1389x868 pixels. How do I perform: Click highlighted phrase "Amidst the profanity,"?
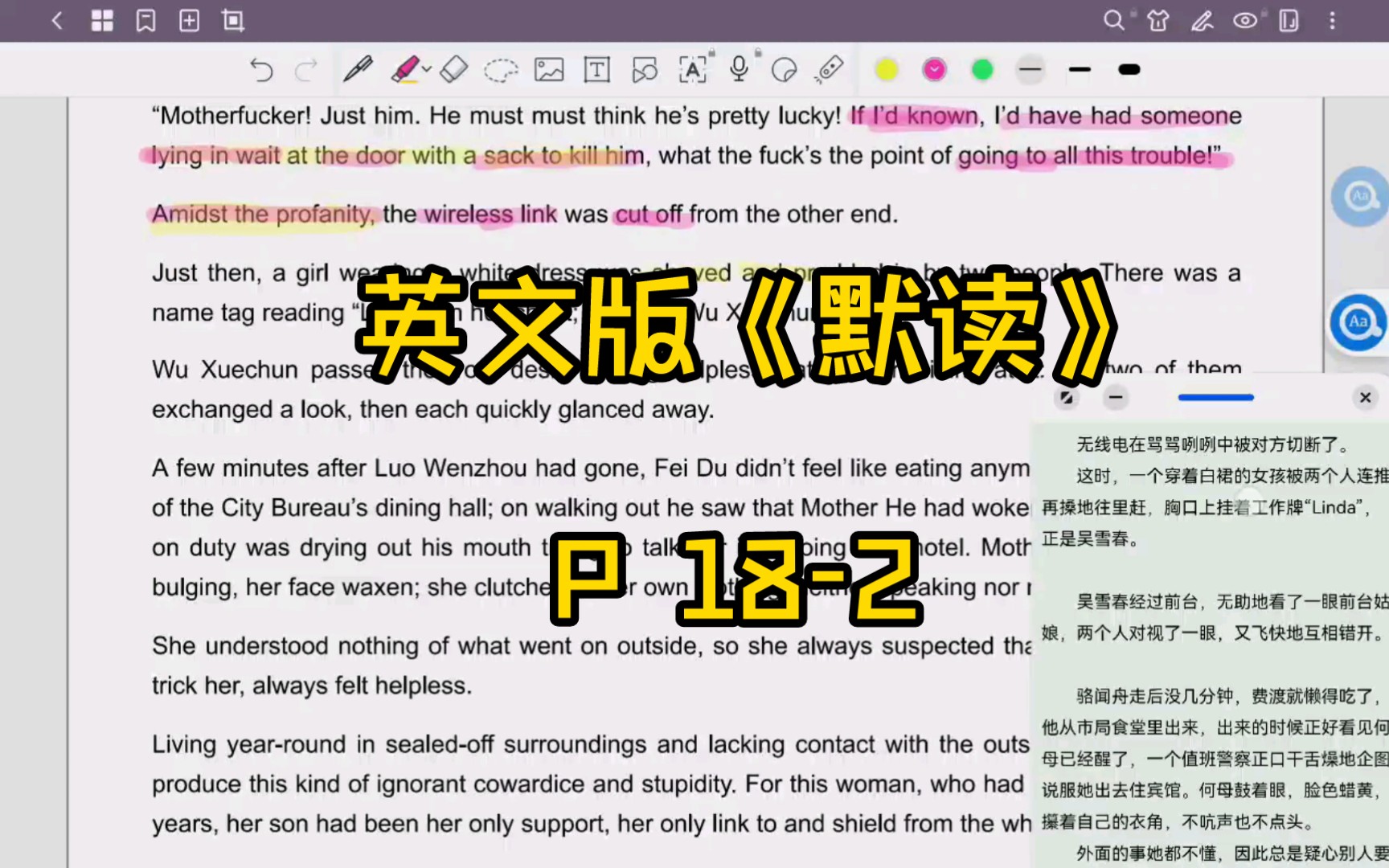pos(263,215)
